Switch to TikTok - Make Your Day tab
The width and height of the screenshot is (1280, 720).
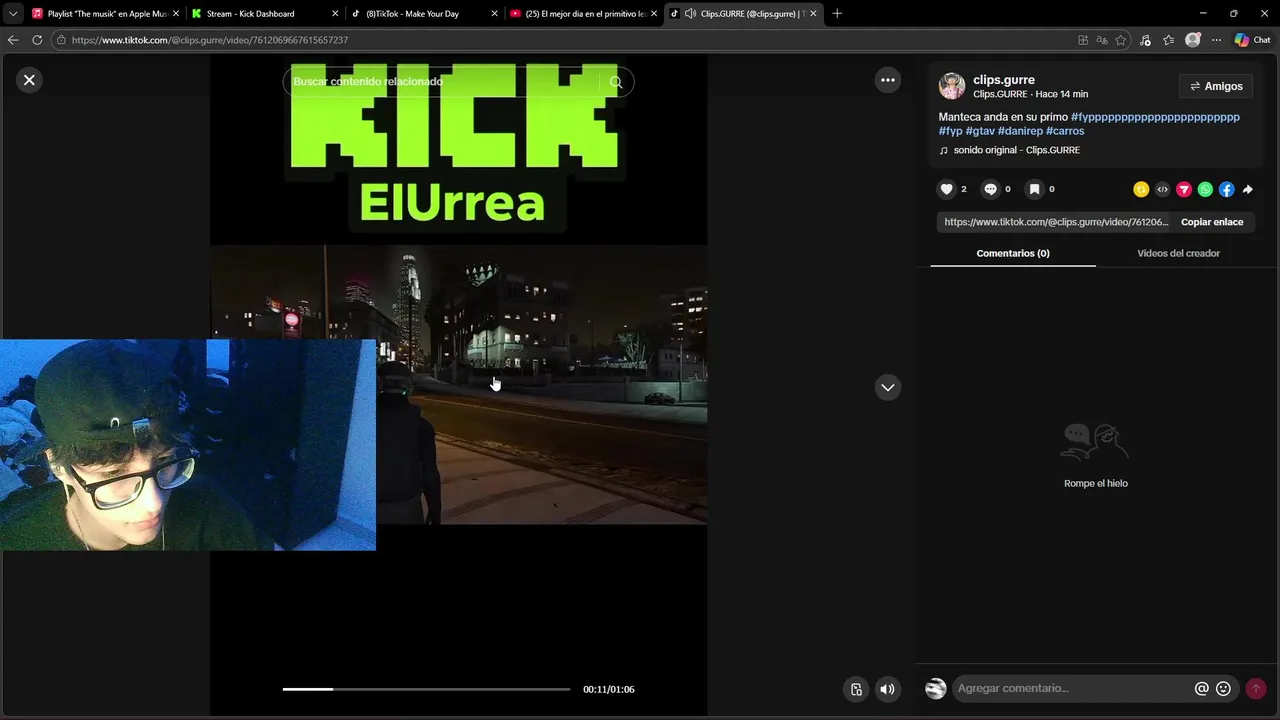coord(423,14)
